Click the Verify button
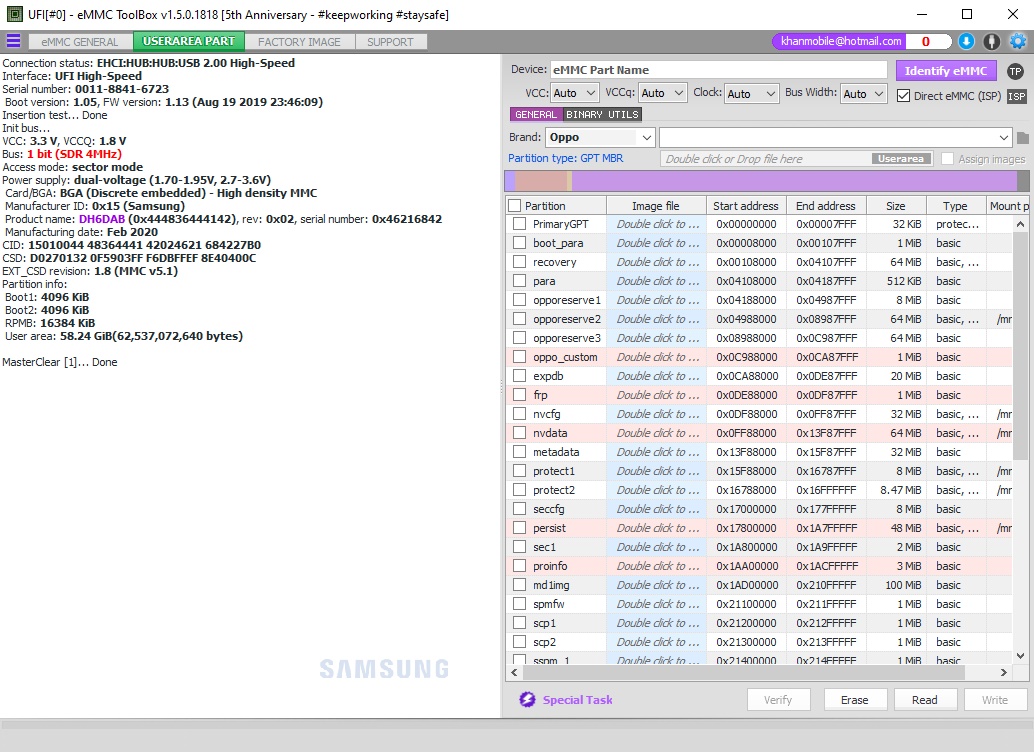This screenshot has height=752, width=1034. coord(778,700)
